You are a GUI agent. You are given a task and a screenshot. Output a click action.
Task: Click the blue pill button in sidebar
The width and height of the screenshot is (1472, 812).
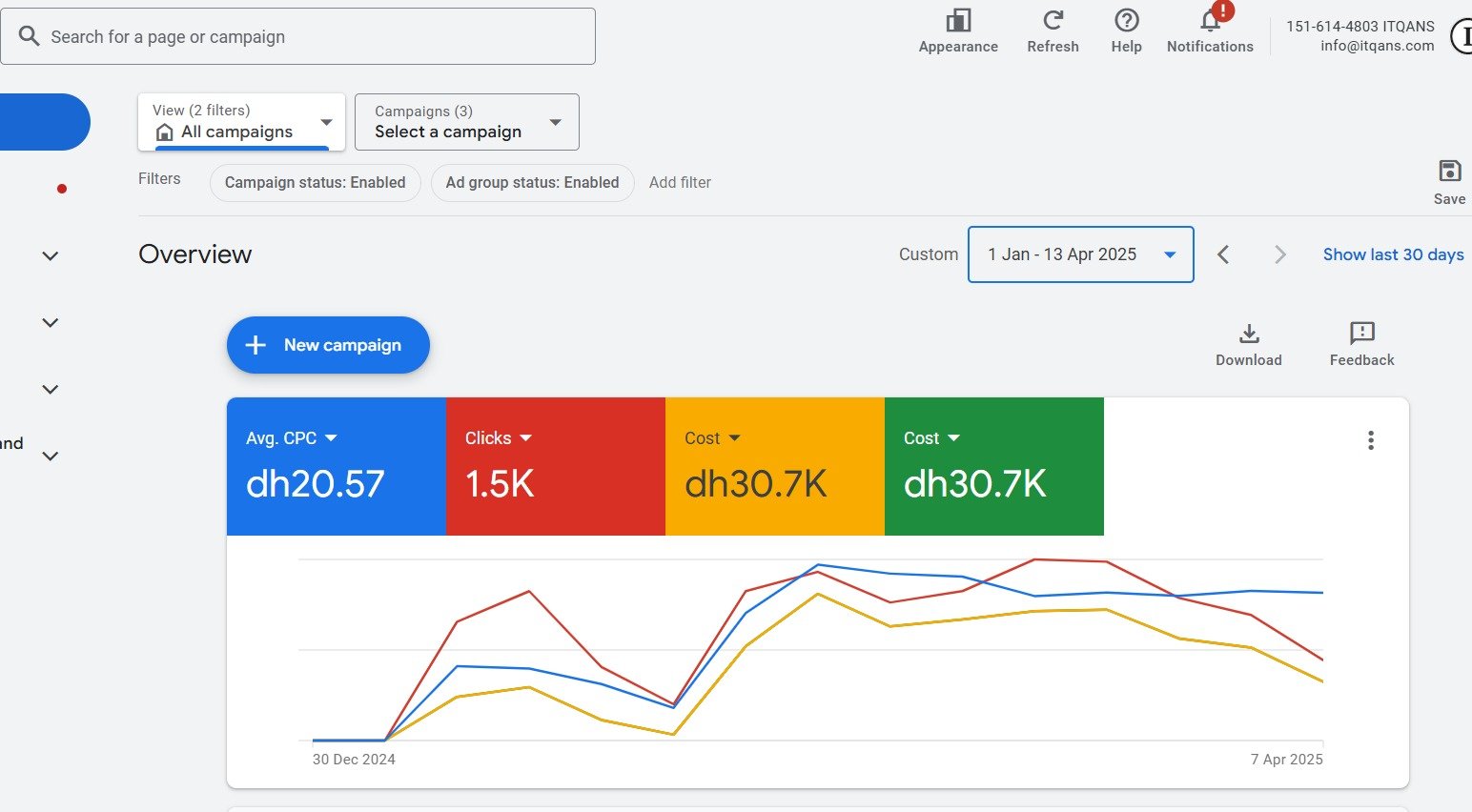[44, 122]
